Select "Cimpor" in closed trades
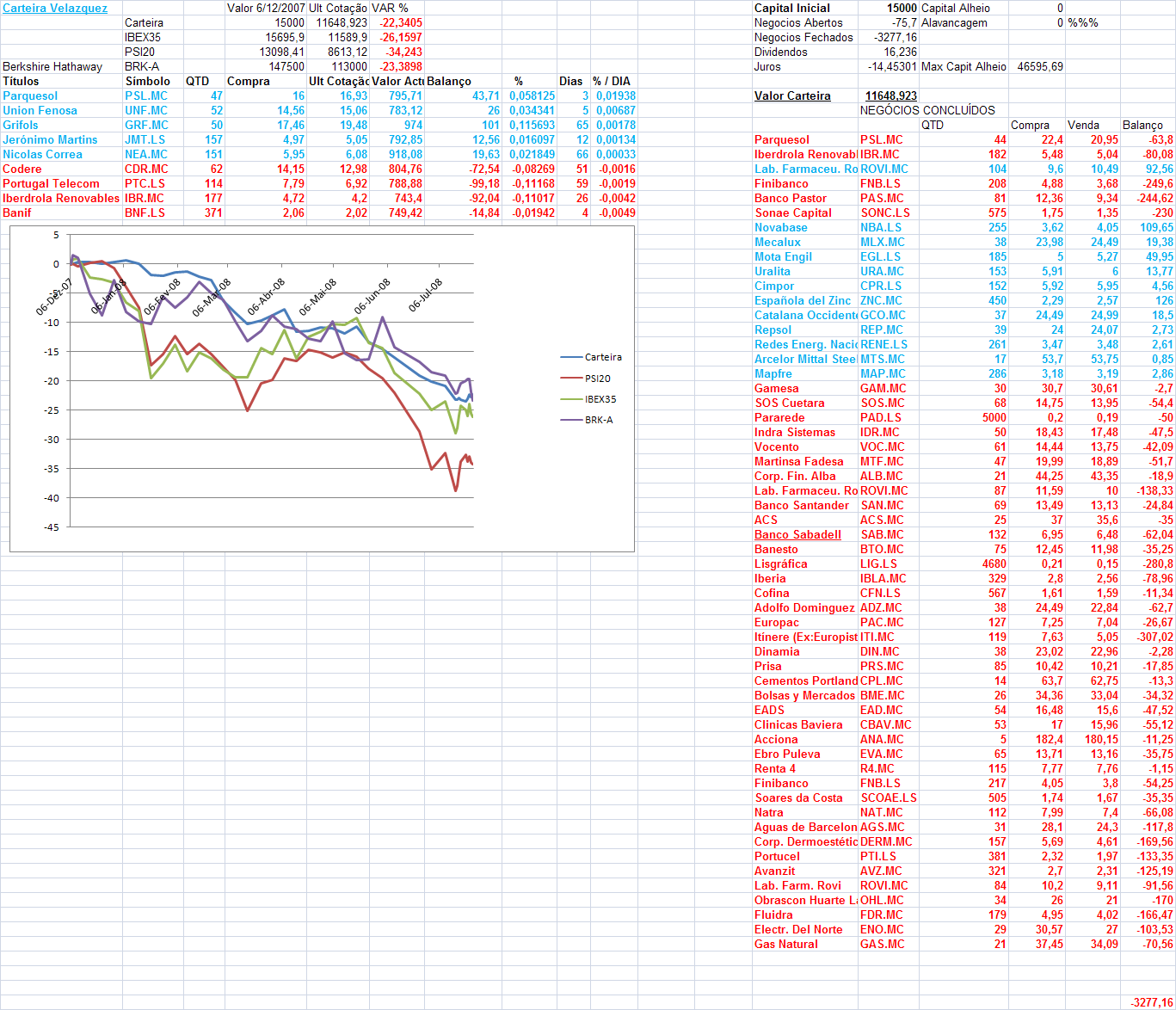The image size is (1176, 1010). 774,286
